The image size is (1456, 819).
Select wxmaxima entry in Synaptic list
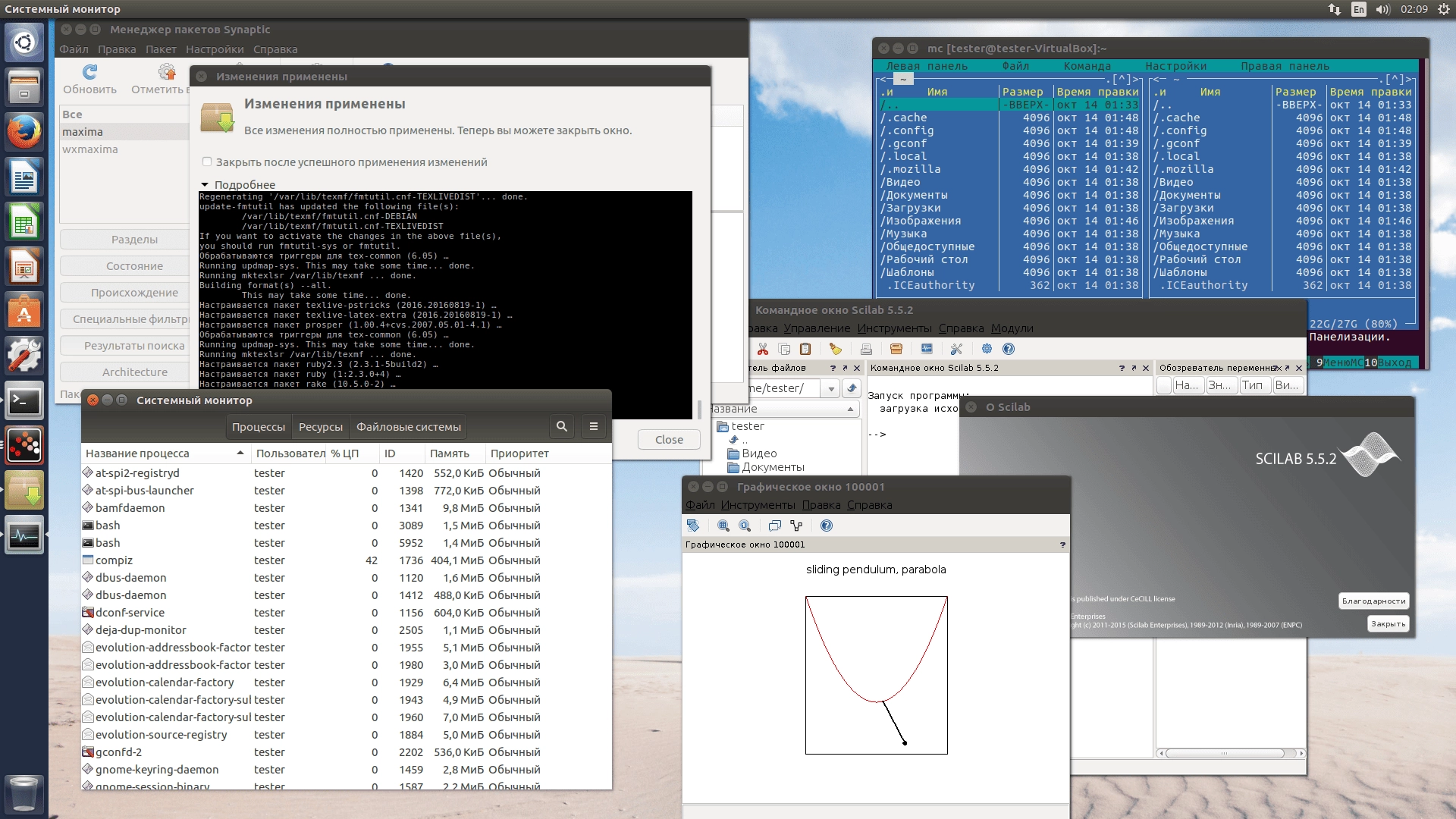(x=124, y=149)
